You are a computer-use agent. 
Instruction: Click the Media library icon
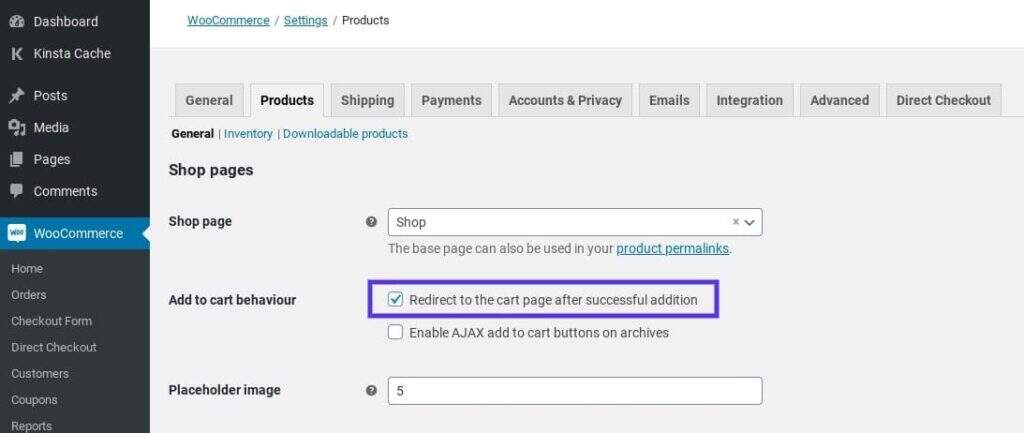pyautogui.click(x=17, y=128)
